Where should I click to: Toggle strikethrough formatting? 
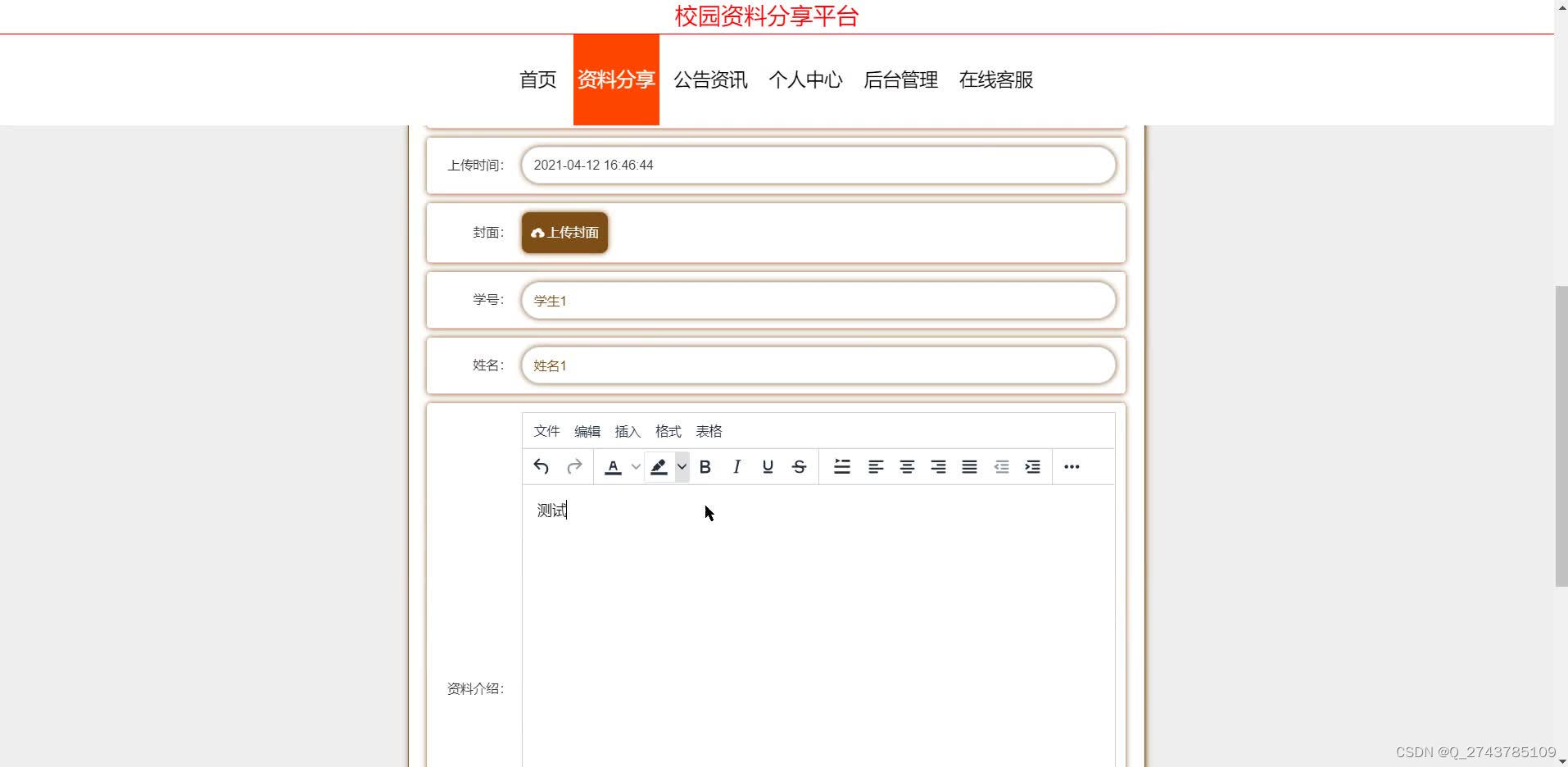[x=800, y=467]
